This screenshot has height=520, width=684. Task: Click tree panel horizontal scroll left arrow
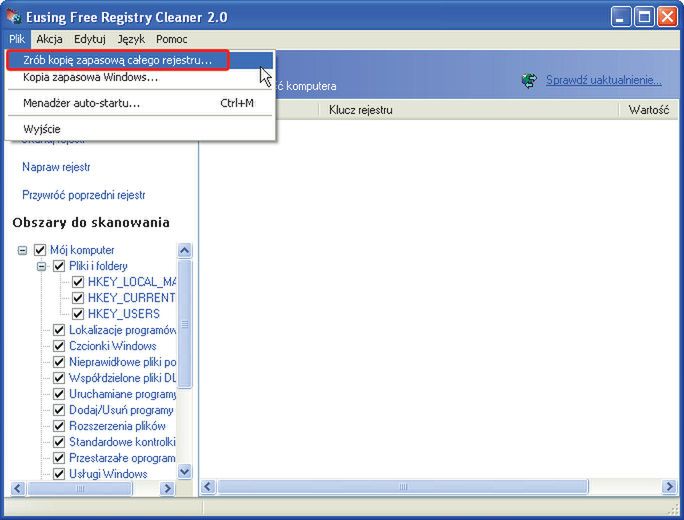(x=17, y=488)
